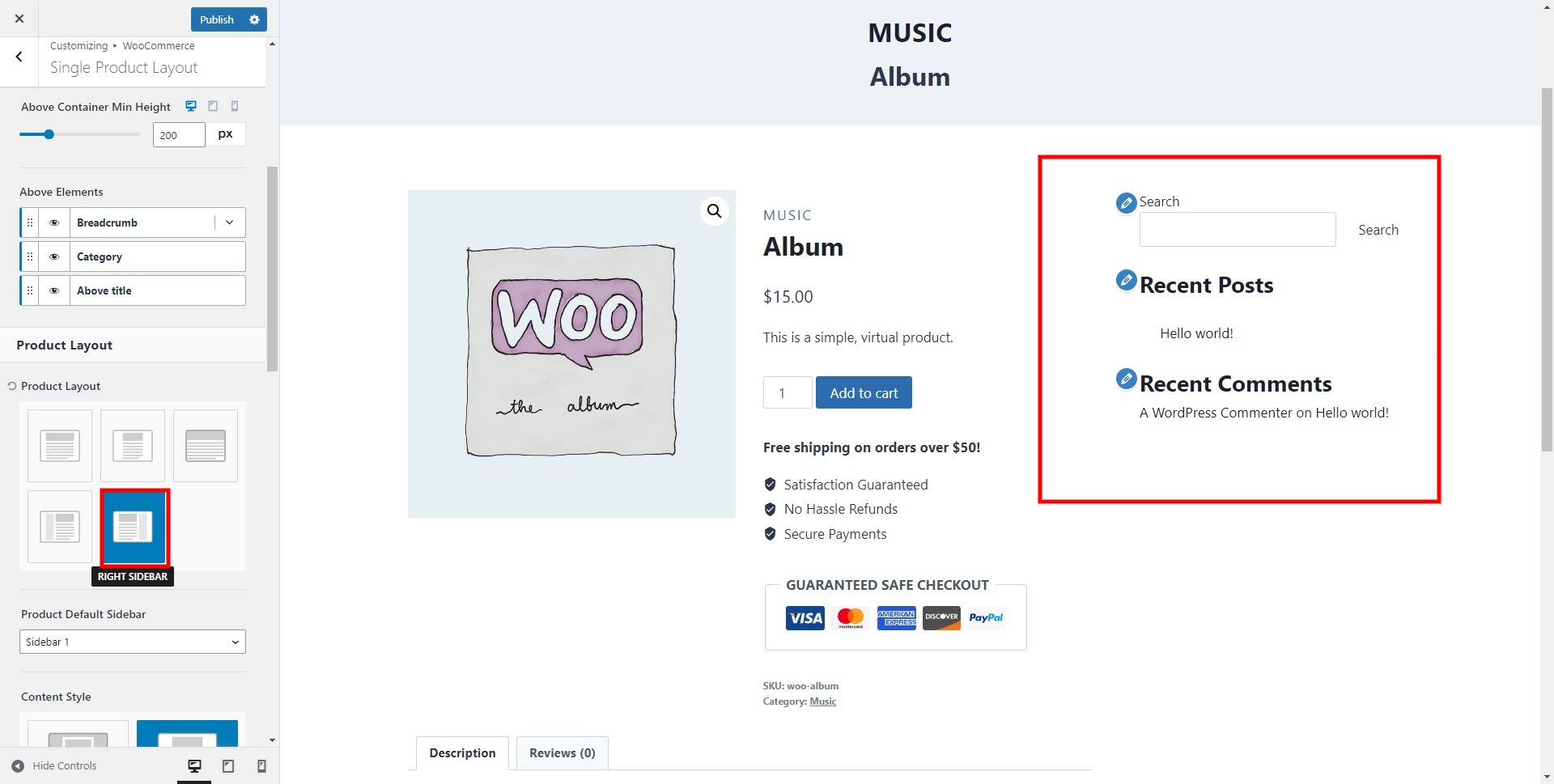Switch to mobile preview at bottom bar

[x=261, y=766]
